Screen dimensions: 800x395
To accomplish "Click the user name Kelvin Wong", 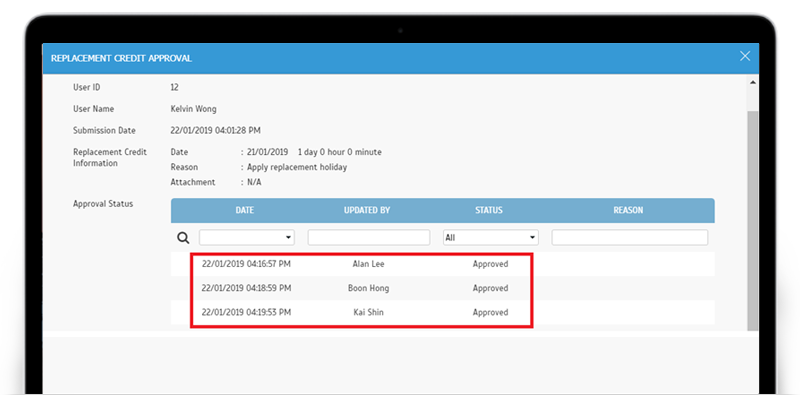I will click(x=193, y=109).
